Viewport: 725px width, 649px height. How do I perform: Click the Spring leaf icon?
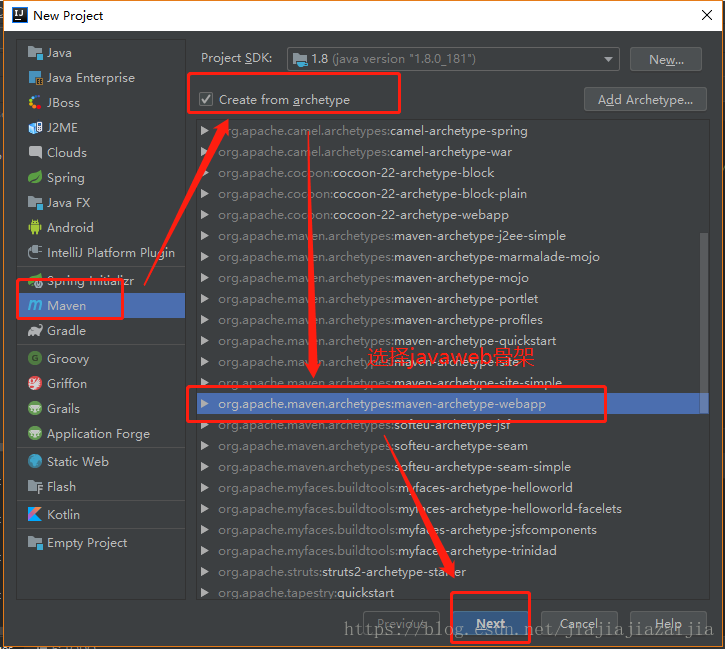pyautogui.click(x=35, y=178)
